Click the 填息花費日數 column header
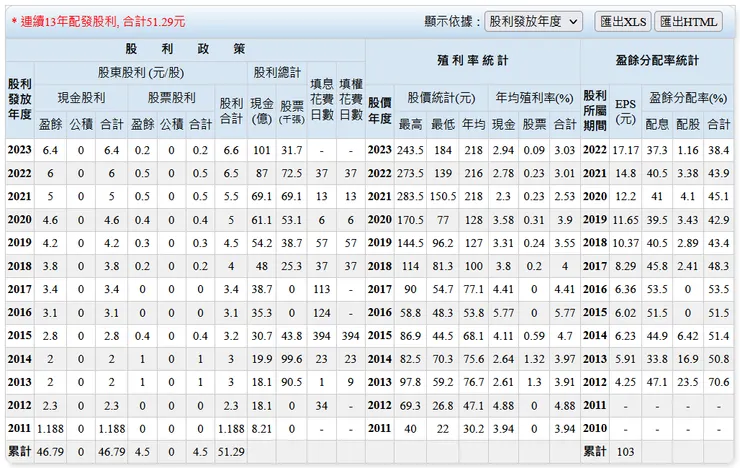Image resolution: width=740 pixels, height=468 pixels. click(x=322, y=99)
